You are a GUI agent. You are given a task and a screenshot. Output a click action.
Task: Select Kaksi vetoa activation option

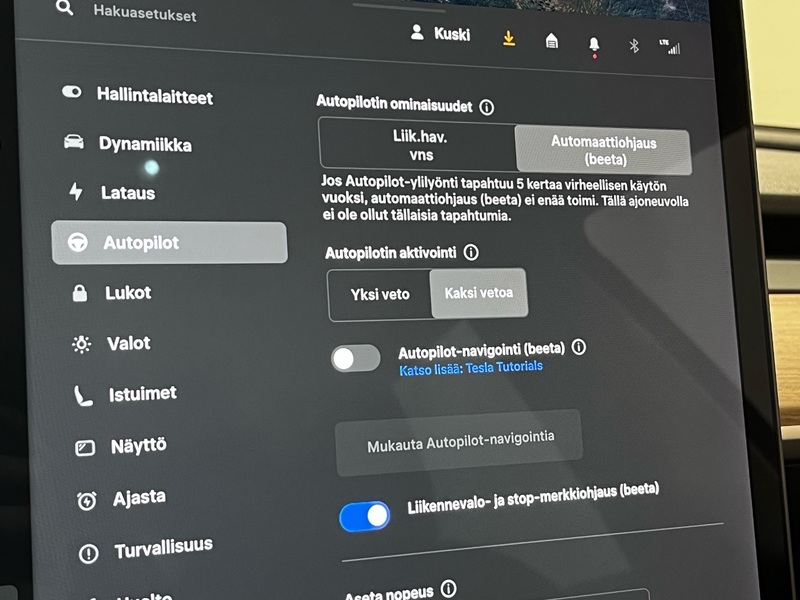(478, 293)
